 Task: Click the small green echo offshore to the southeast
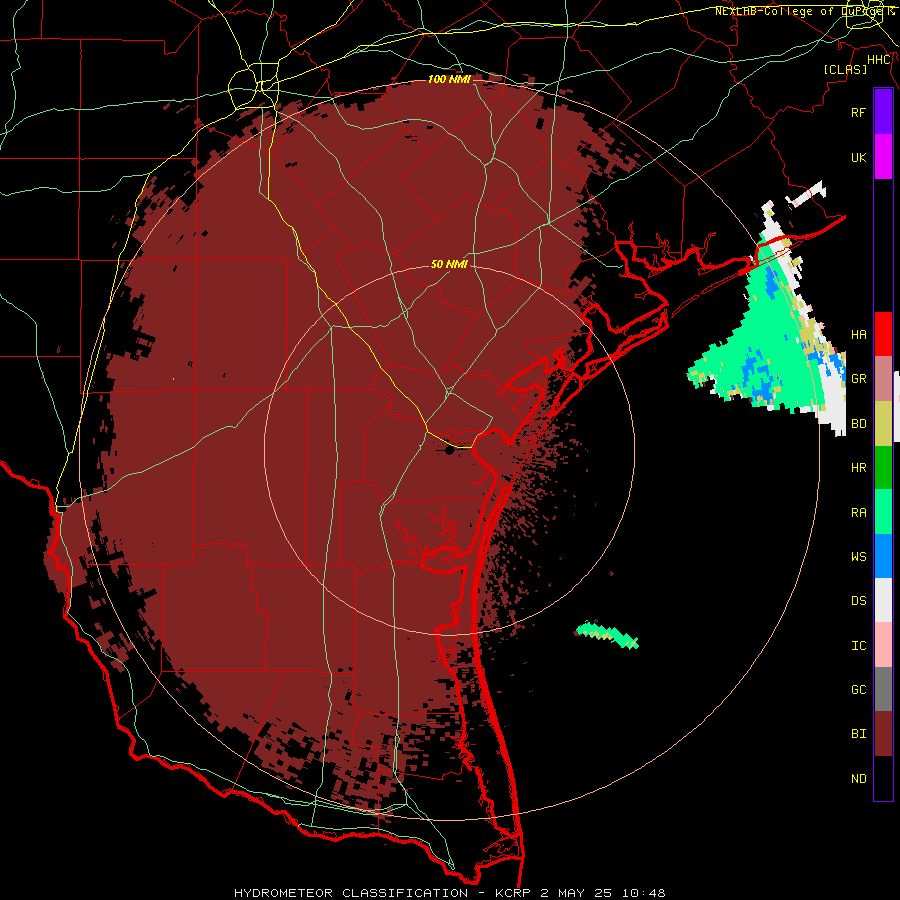[607, 635]
